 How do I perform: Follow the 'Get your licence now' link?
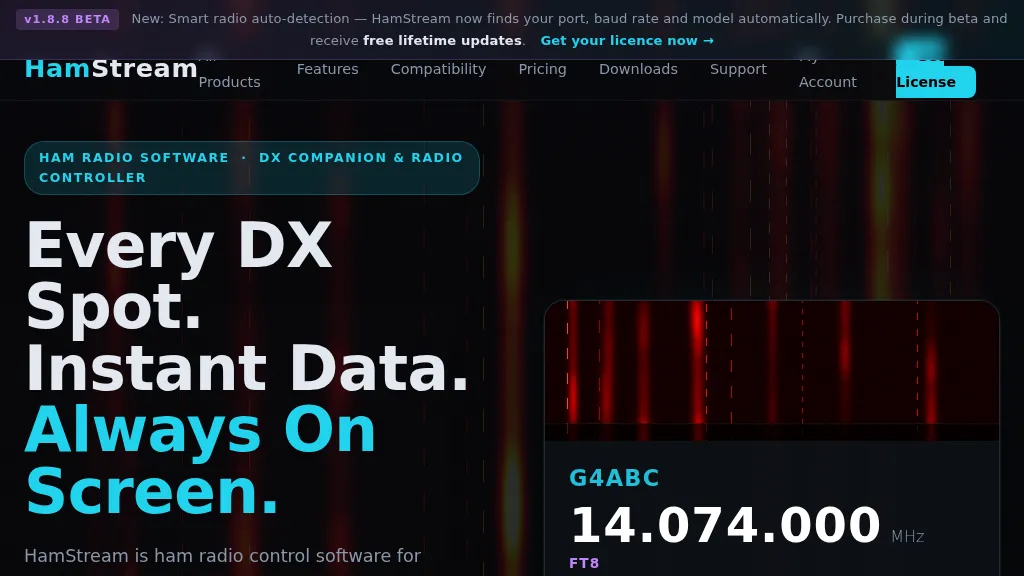point(627,40)
